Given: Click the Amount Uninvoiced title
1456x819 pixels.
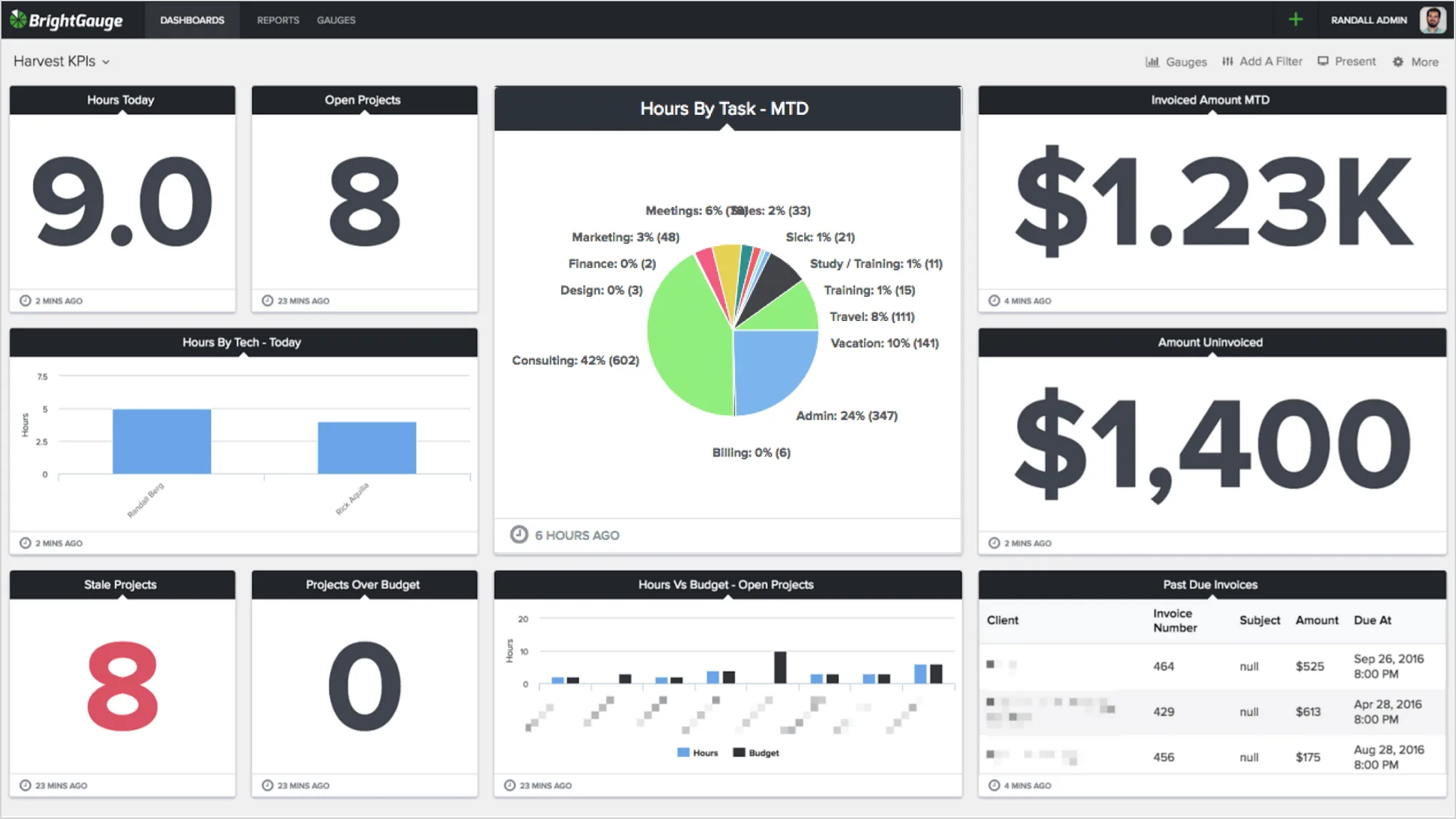Looking at the screenshot, I should tap(1210, 342).
